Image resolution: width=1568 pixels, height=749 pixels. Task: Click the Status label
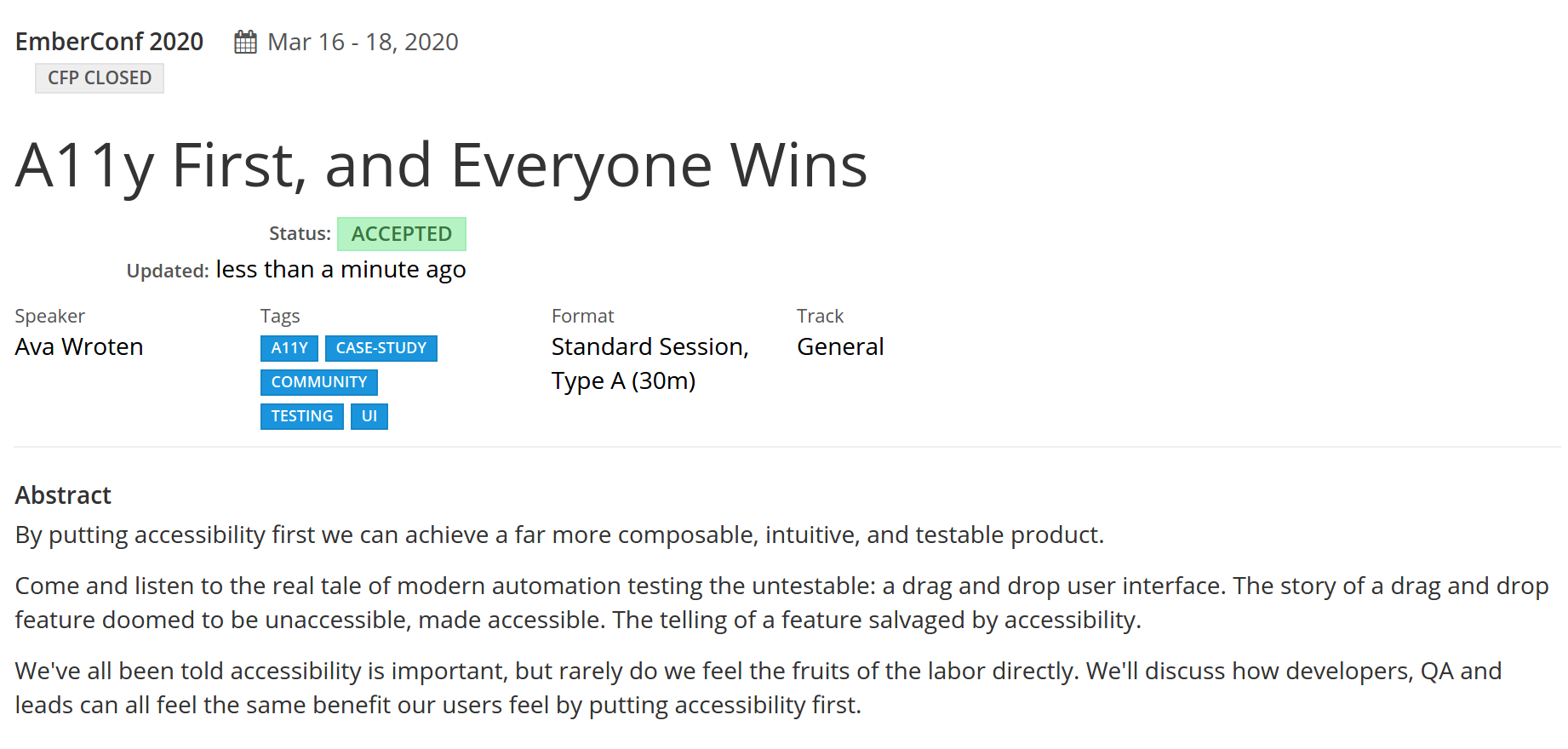300,234
